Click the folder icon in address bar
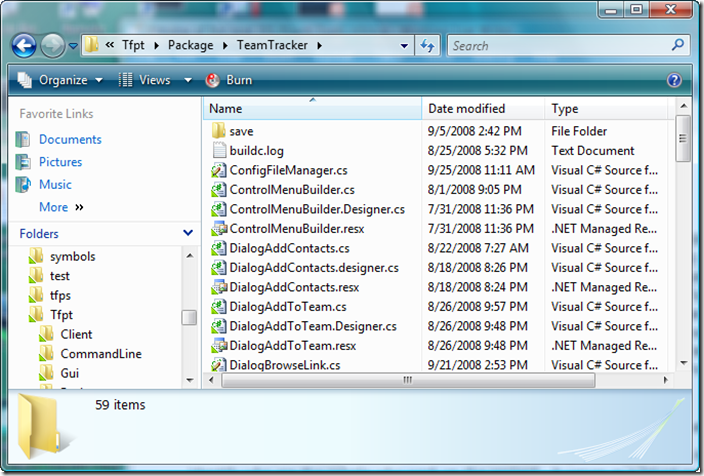 pos(92,44)
